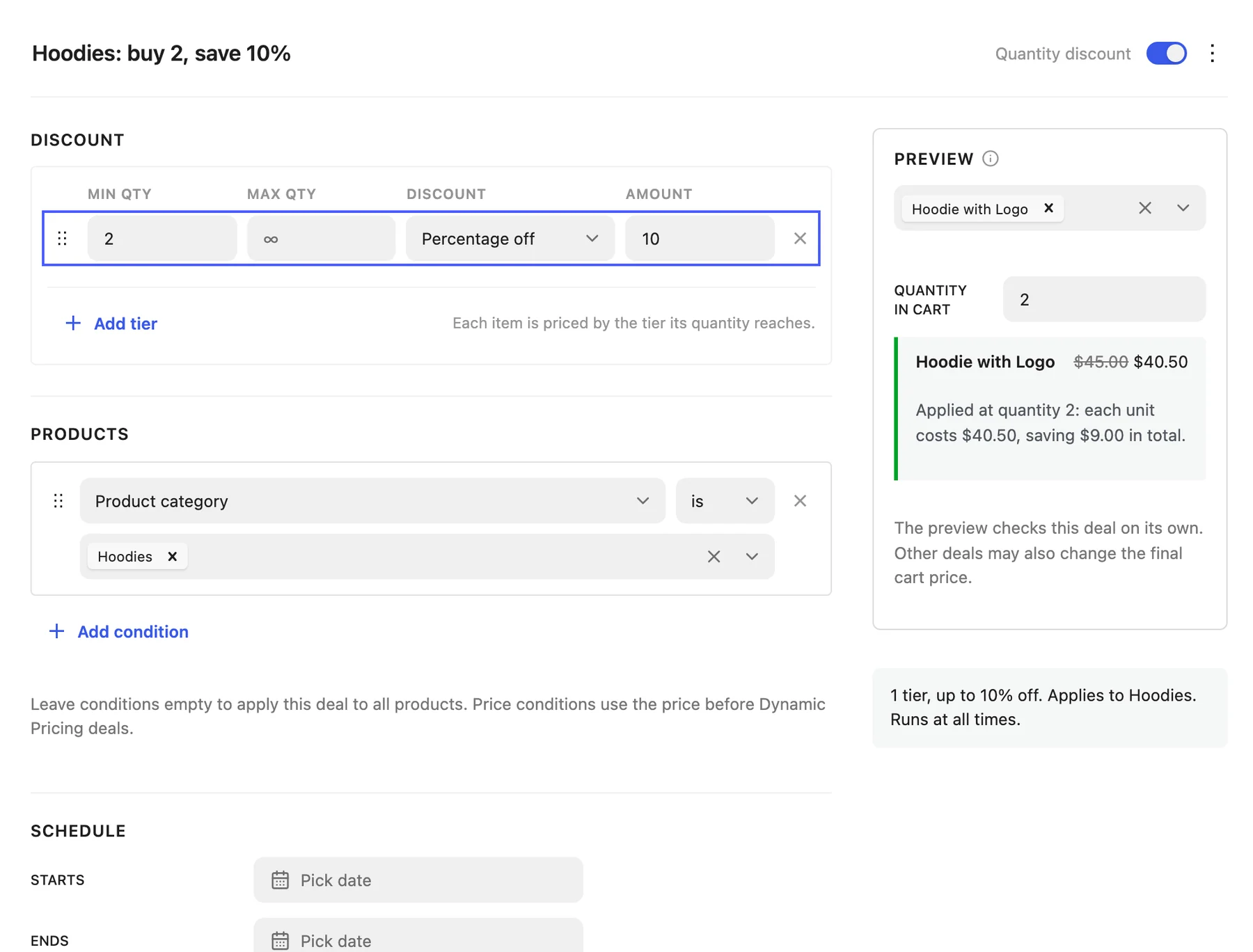This screenshot has width=1253, height=952.
Task: Remove the Hoodies category tag
Action: [x=172, y=556]
